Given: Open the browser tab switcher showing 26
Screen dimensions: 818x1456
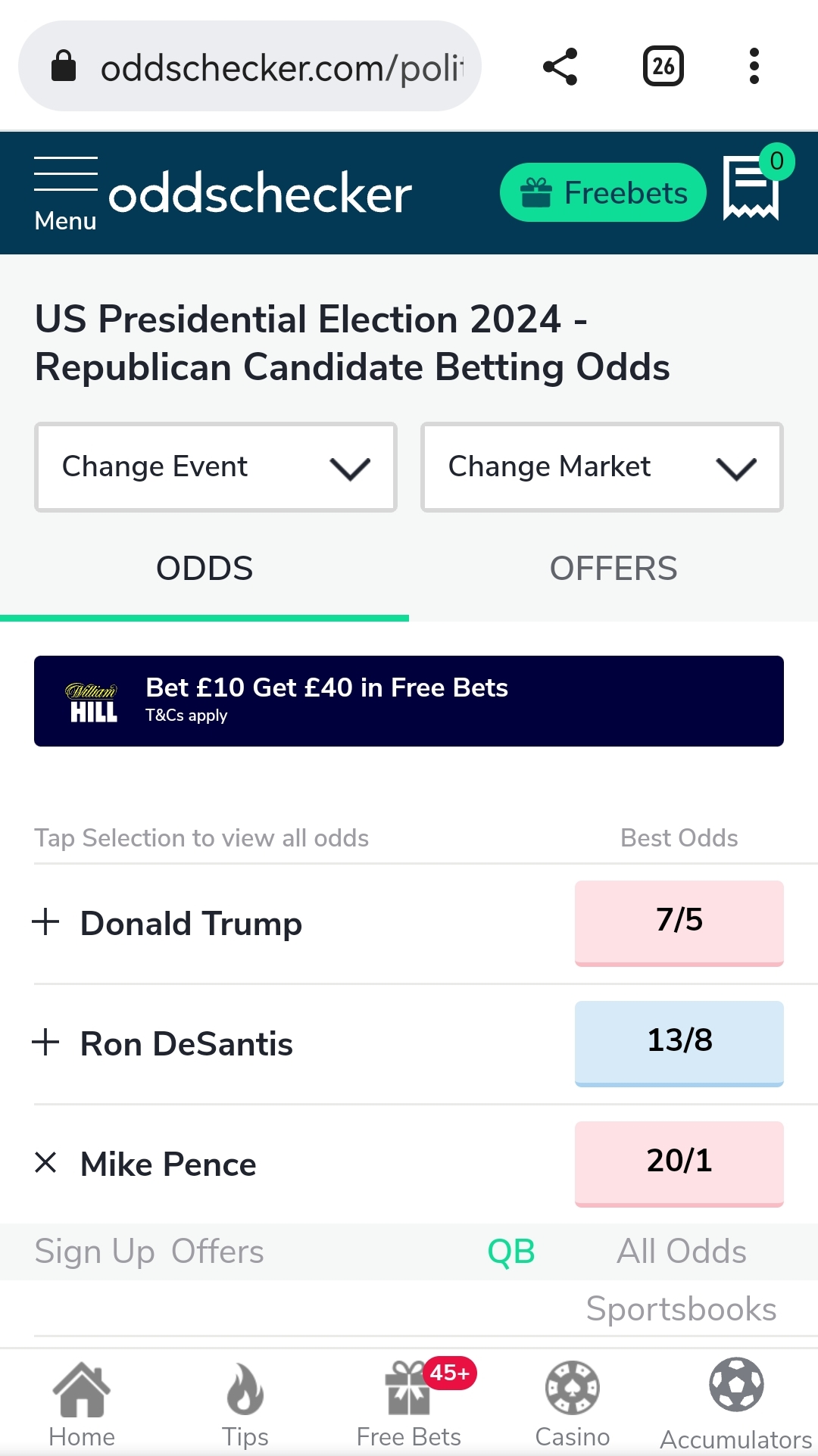Looking at the screenshot, I should tap(663, 67).
